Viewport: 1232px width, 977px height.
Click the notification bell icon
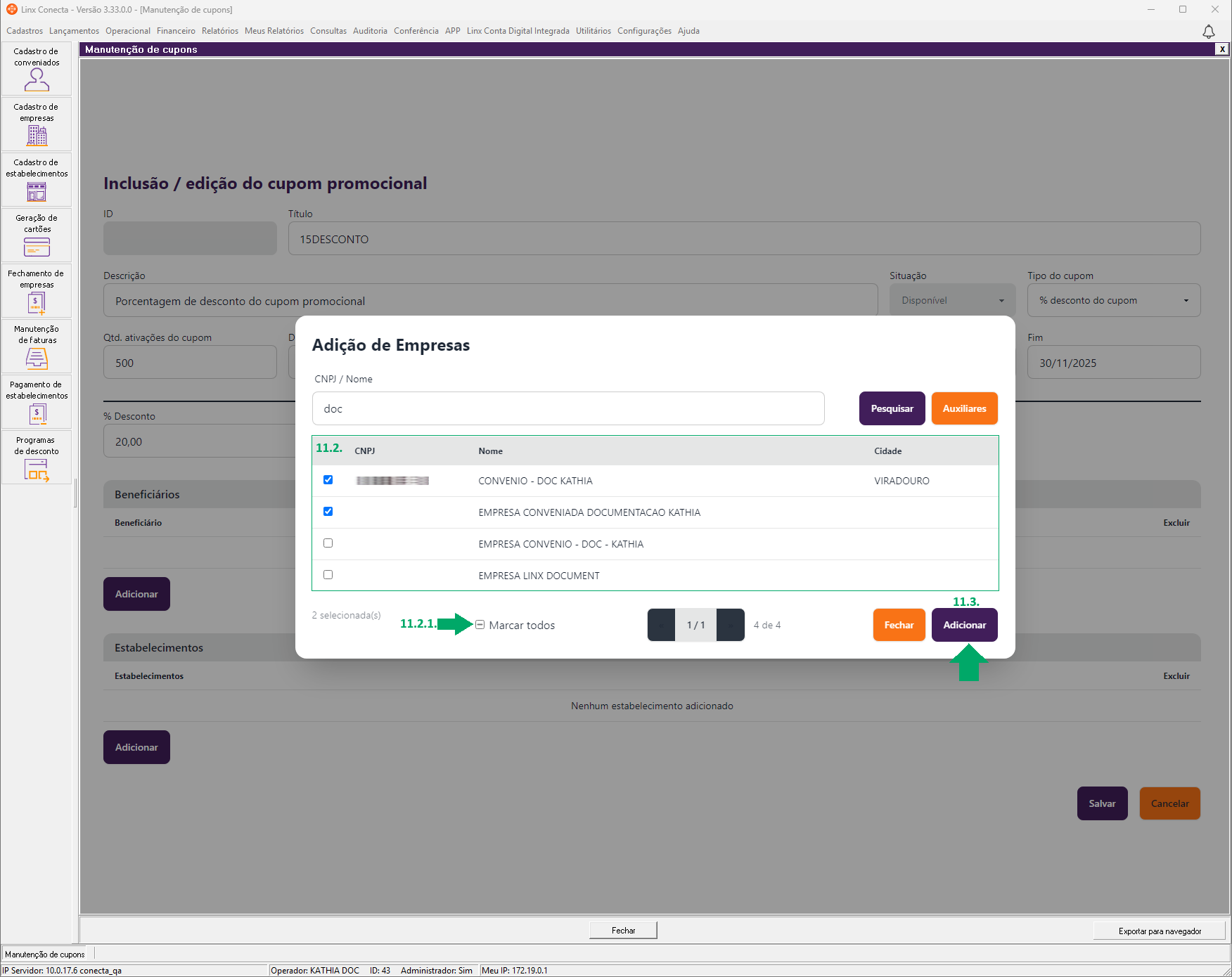click(x=1208, y=32)
